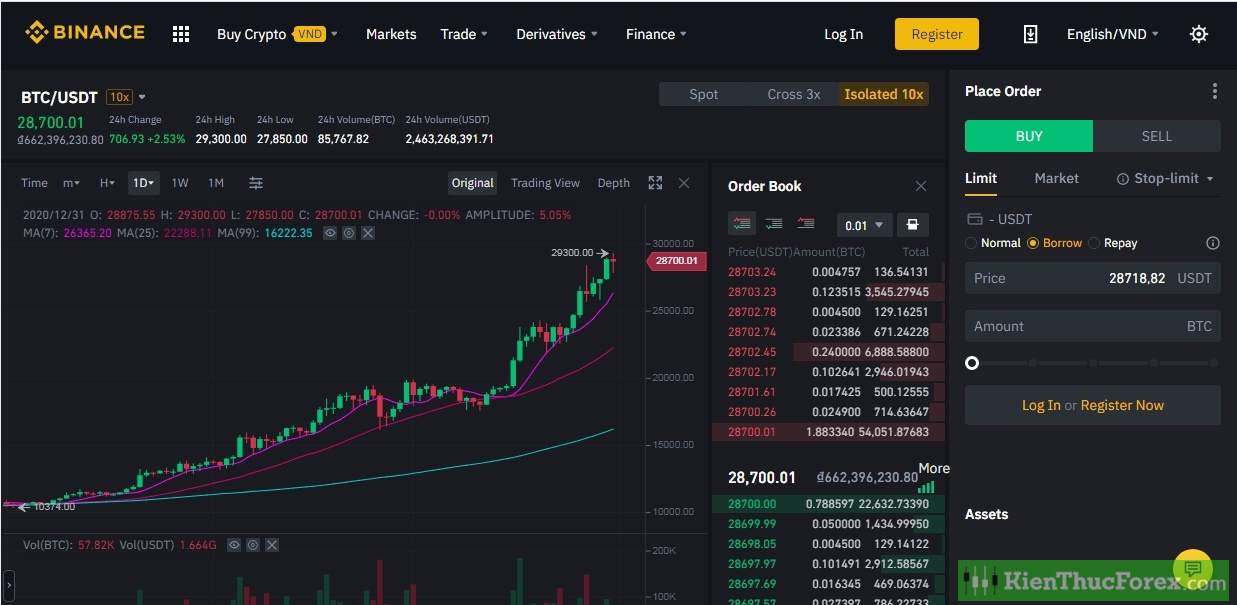Switch to Cross 3x margin mode

(x=794, y=94)
